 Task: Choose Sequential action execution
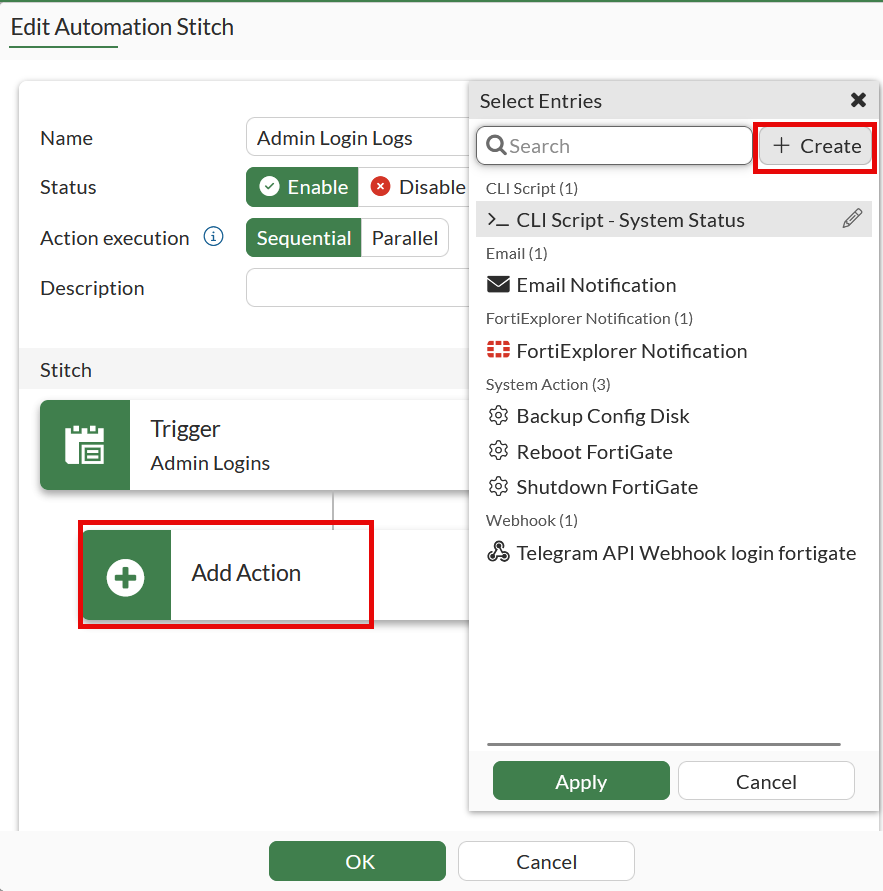[303, 238]
